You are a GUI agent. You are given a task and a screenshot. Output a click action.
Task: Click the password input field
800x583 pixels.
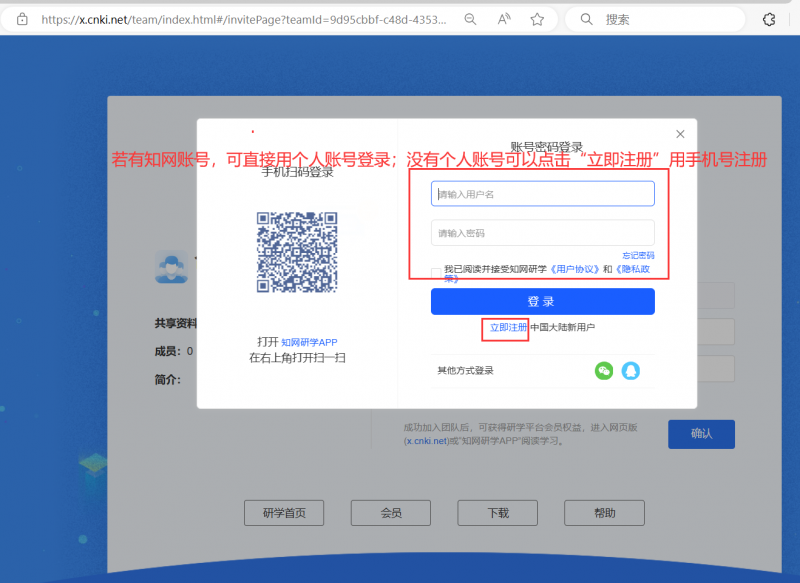[x=542, y=233]
